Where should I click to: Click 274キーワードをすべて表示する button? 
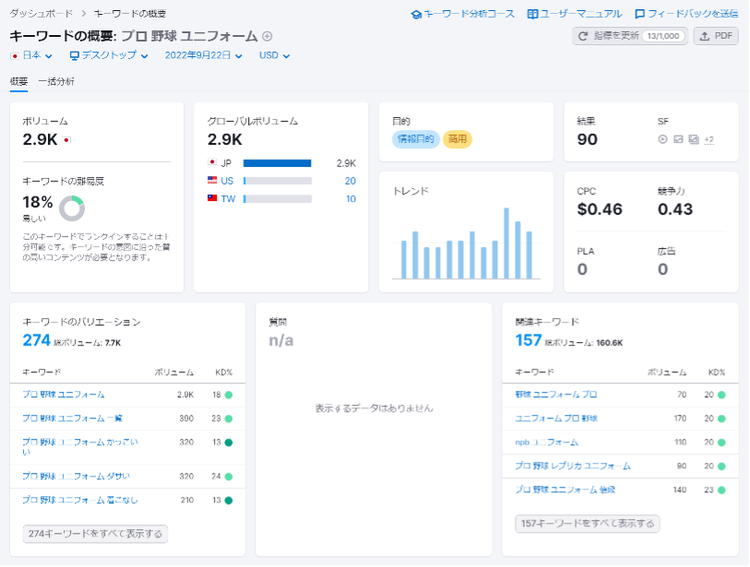pyautogui.click(x=95, y=534)
